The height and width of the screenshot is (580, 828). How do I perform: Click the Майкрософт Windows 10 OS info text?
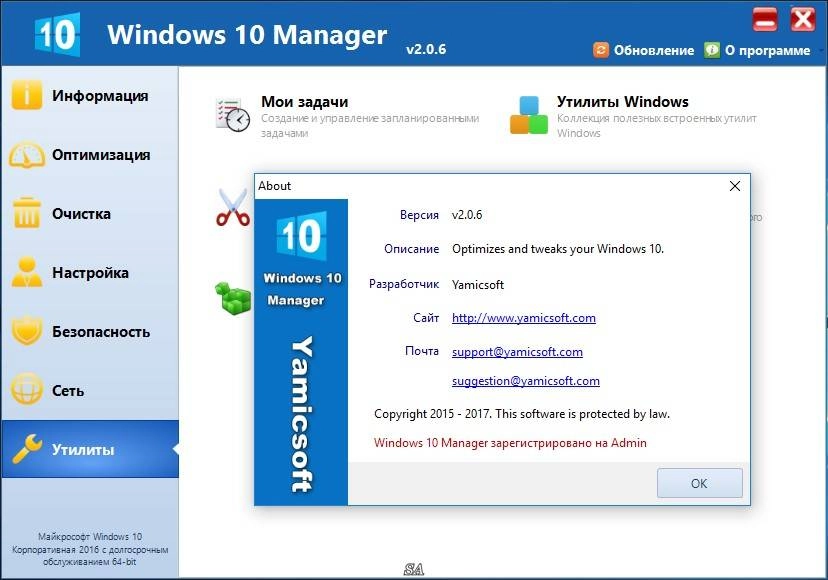pyautogui.click(x=90, y=549)
